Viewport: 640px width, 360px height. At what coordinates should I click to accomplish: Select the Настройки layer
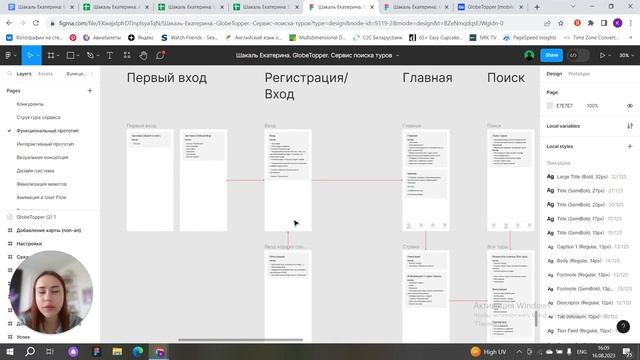point(29,244)
